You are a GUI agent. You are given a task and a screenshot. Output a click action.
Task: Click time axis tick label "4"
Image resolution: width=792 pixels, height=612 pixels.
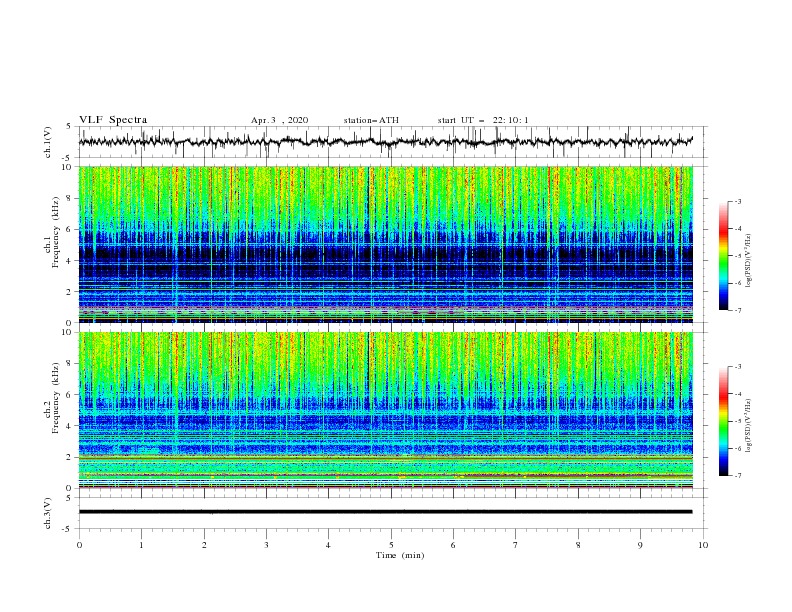tap(328, 545)
